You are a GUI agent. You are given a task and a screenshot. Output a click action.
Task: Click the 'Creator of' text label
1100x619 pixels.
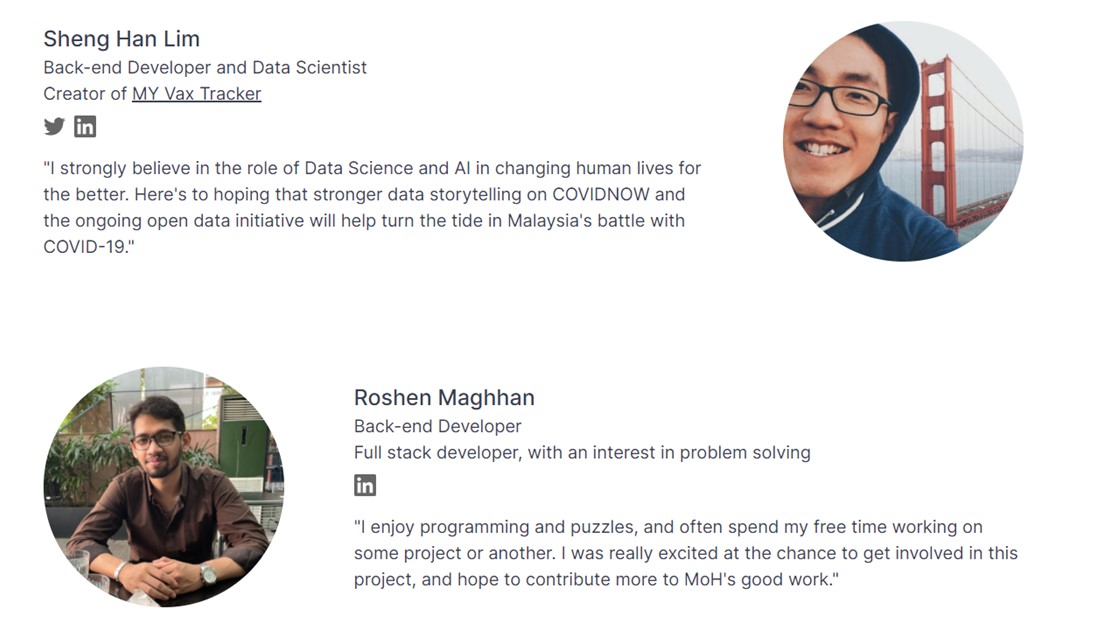[x=85, y=93]
